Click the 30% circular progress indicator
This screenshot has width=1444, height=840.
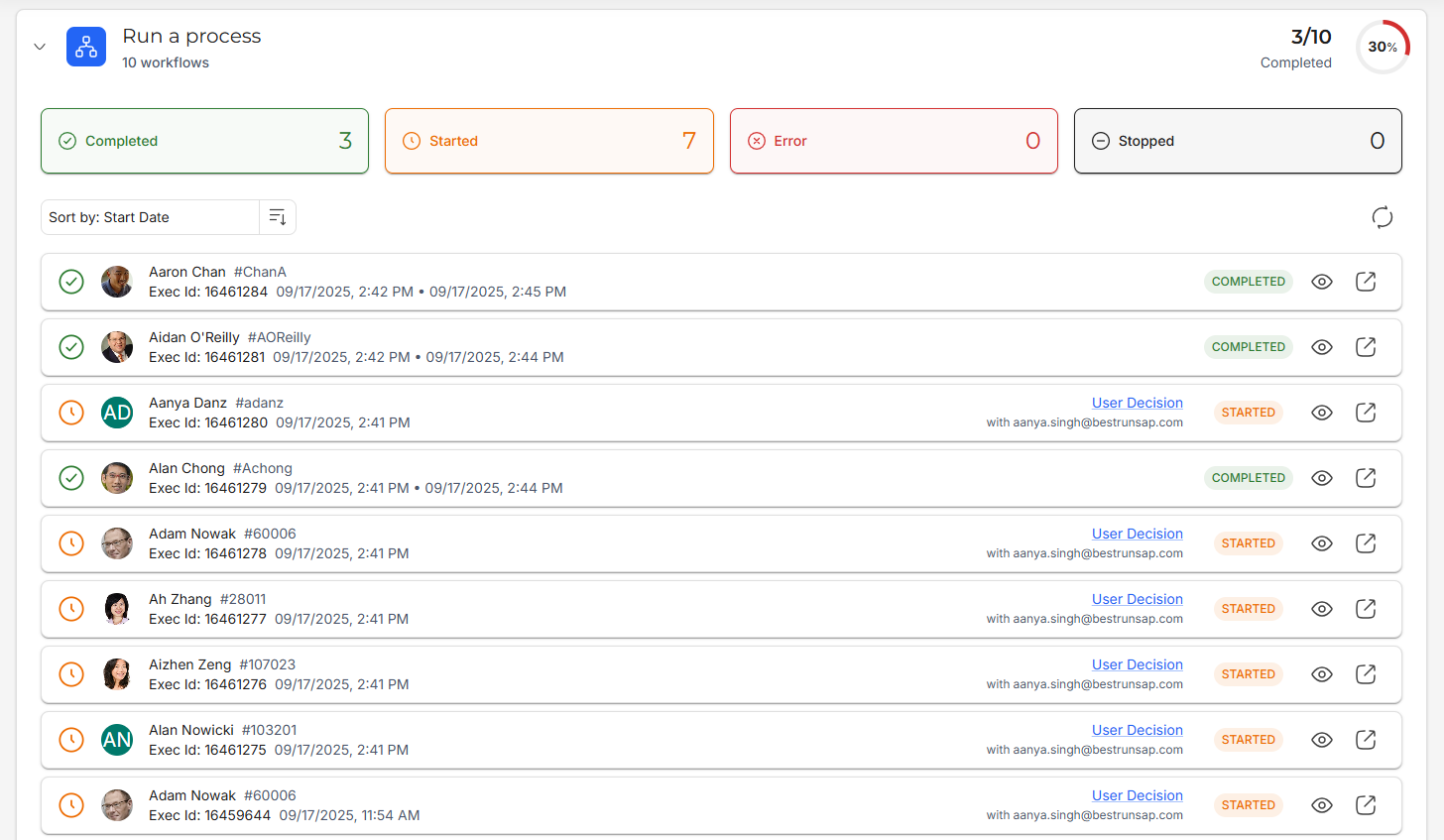pyautogui.click(x=1383, y=47)
